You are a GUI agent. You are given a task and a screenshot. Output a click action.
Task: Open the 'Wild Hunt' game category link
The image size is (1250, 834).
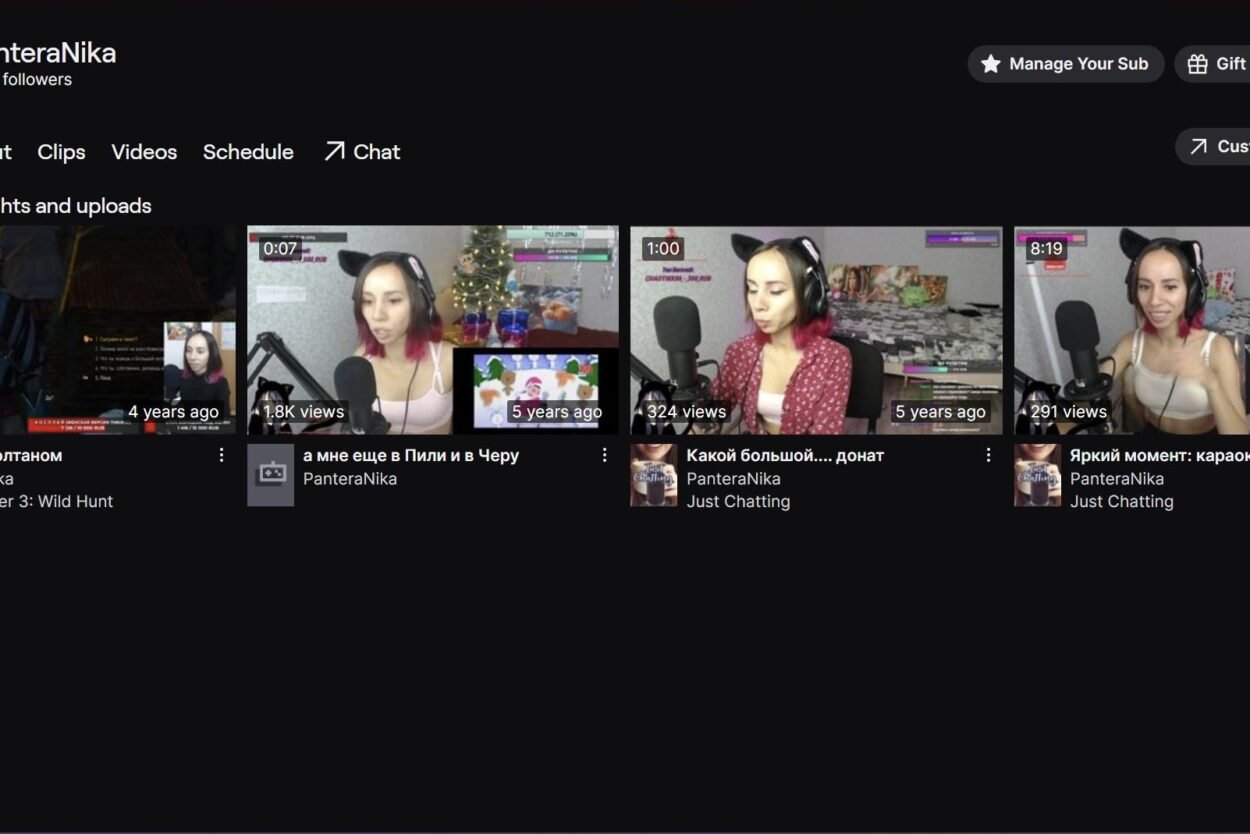[x=57, y=501]
